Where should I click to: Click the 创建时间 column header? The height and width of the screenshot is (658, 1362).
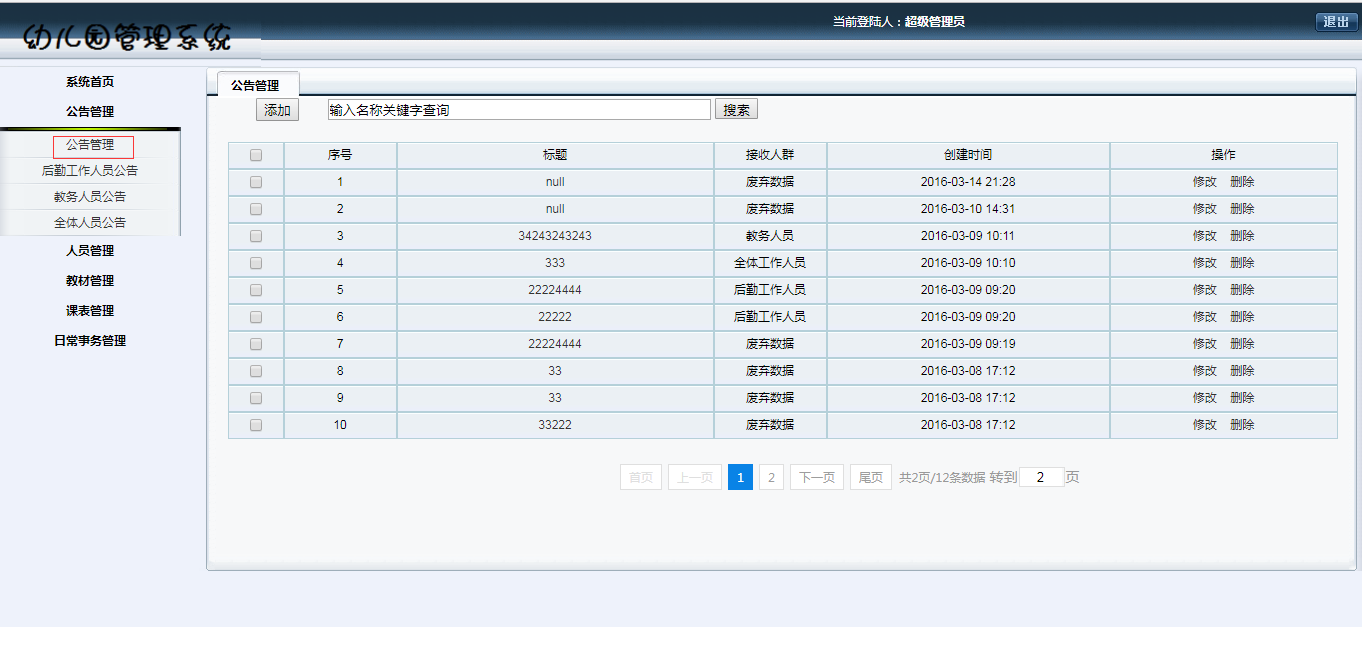coord(968,155)
